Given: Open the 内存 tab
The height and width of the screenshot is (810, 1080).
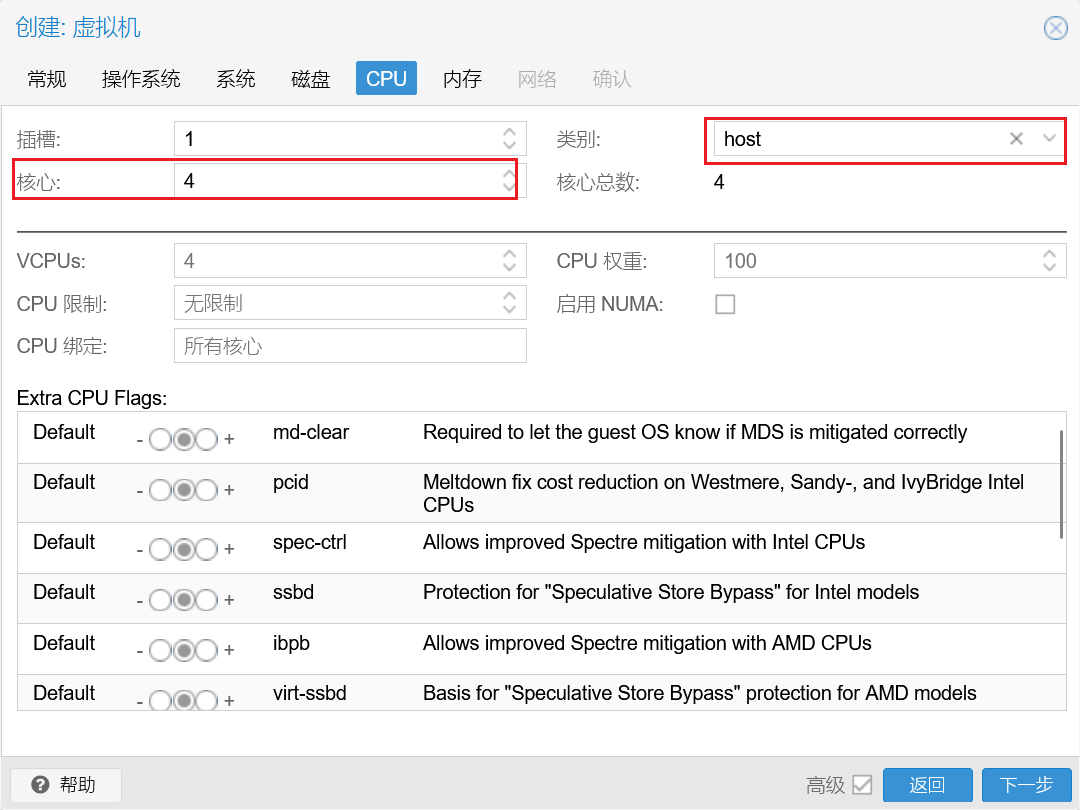Looking at the screenshot, I should click(462, 79).
